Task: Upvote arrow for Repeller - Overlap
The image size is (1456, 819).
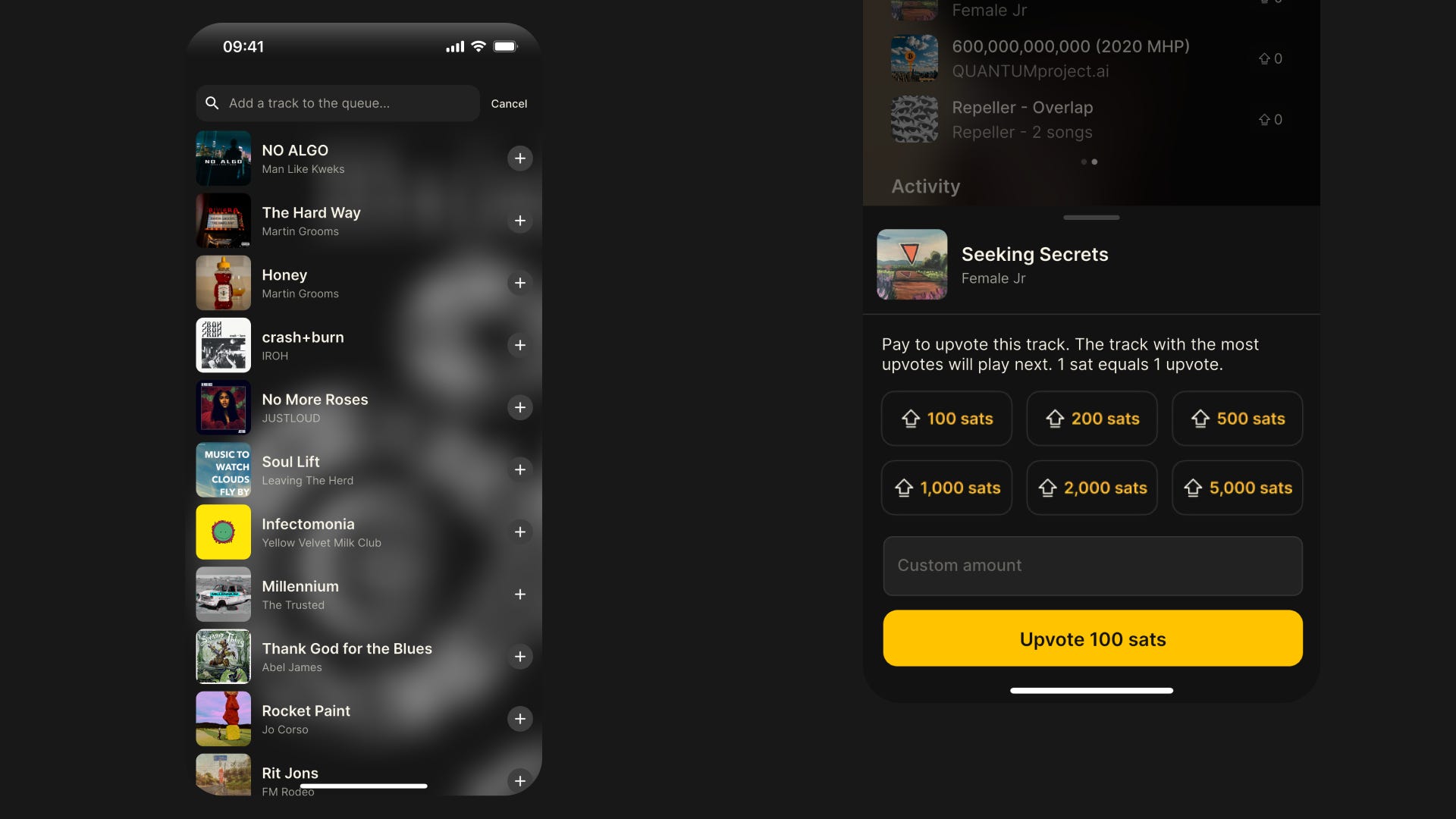Action: (1264, 120)
